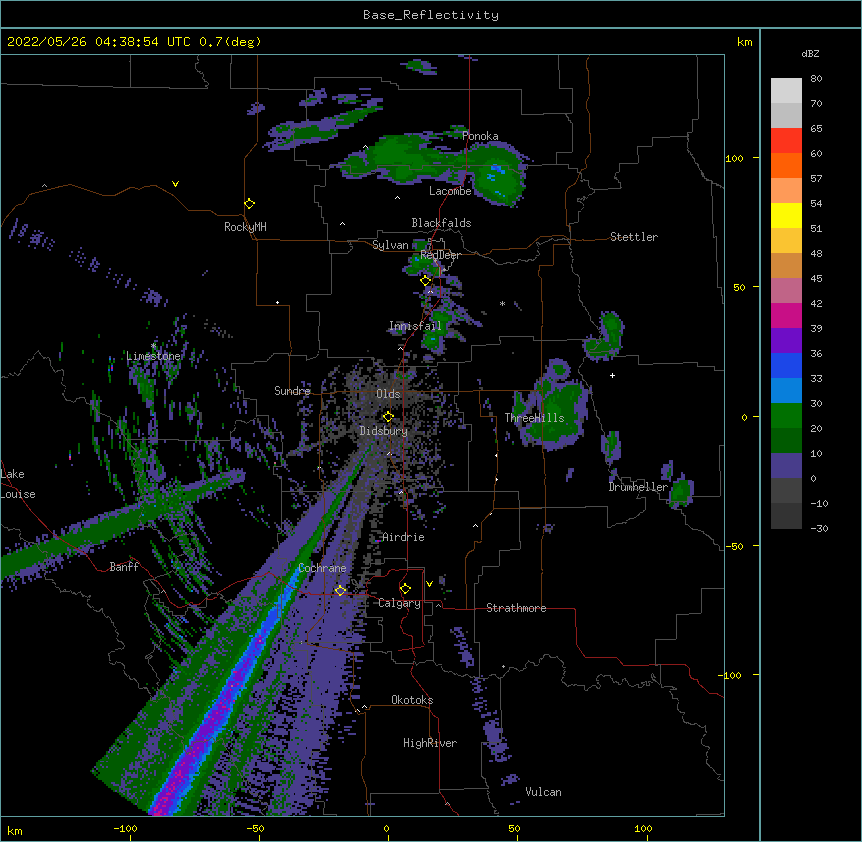Image resolution: width=862 pixels, height=842 pixels.
Task: Click the Airdrie city label
Action: coord(404,537)
